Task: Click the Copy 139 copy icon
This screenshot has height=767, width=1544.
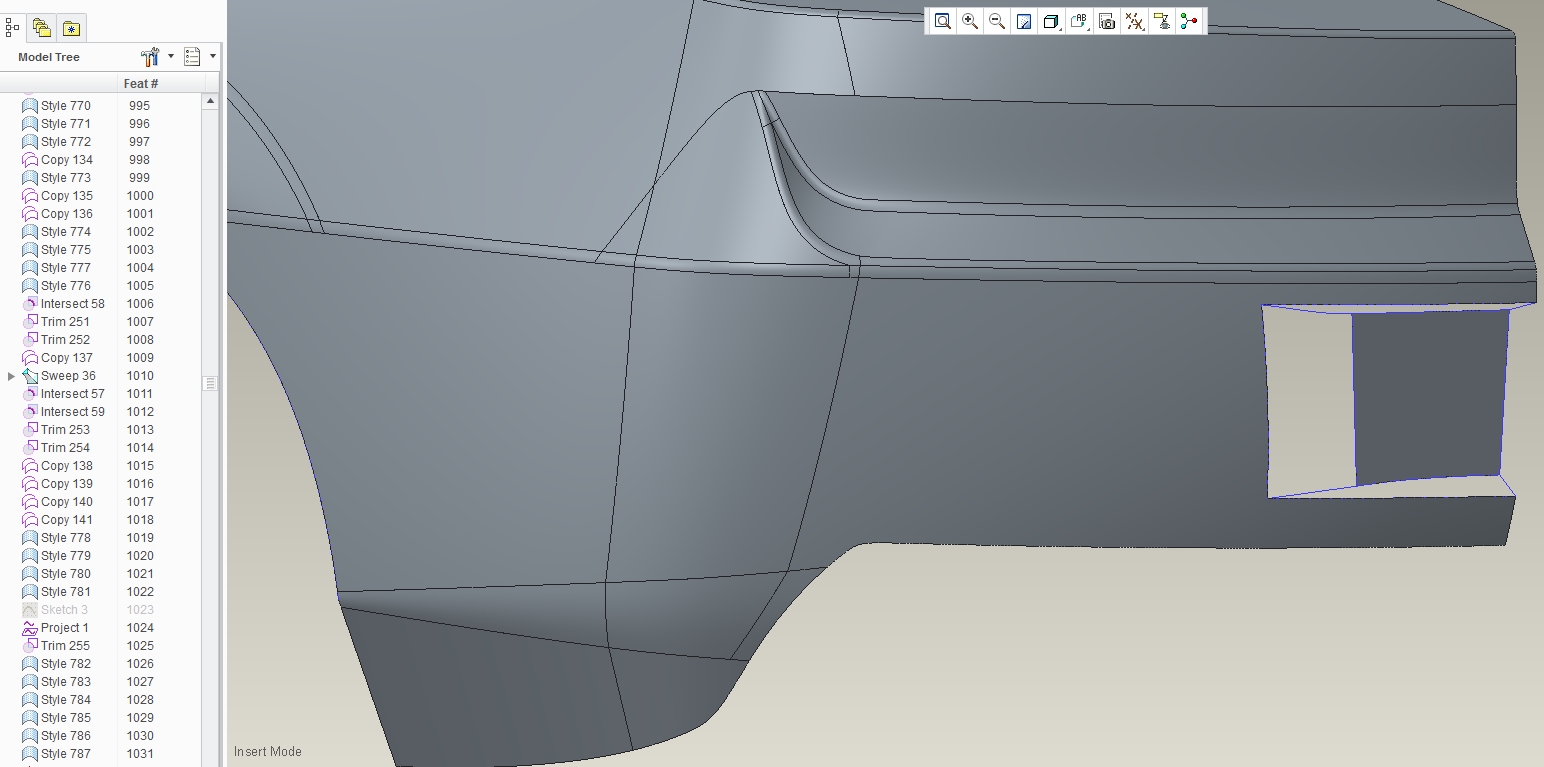Action: tap(30, 484)
